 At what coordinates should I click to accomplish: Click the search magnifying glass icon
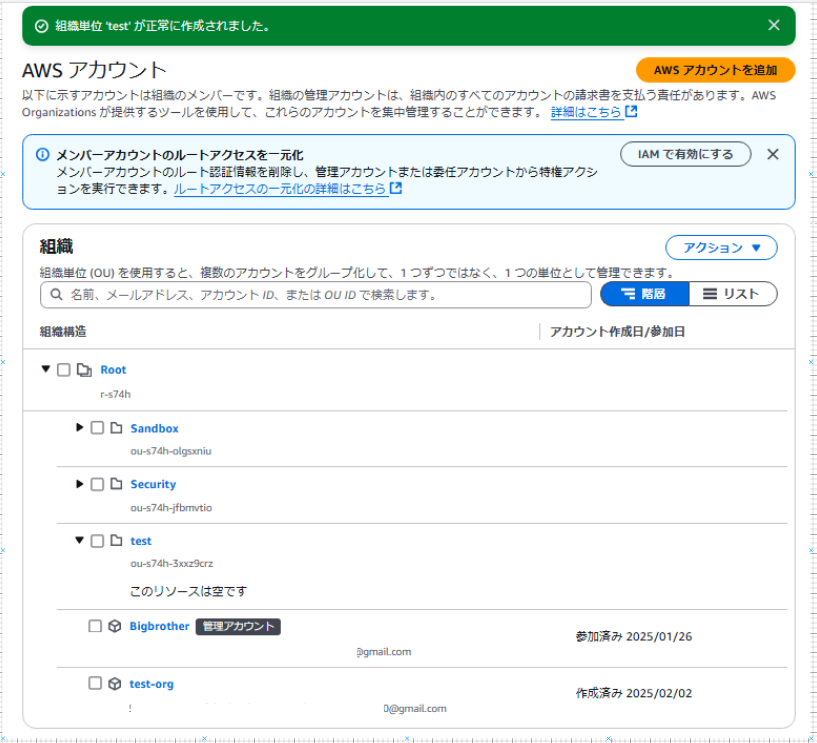click(57, 294)
